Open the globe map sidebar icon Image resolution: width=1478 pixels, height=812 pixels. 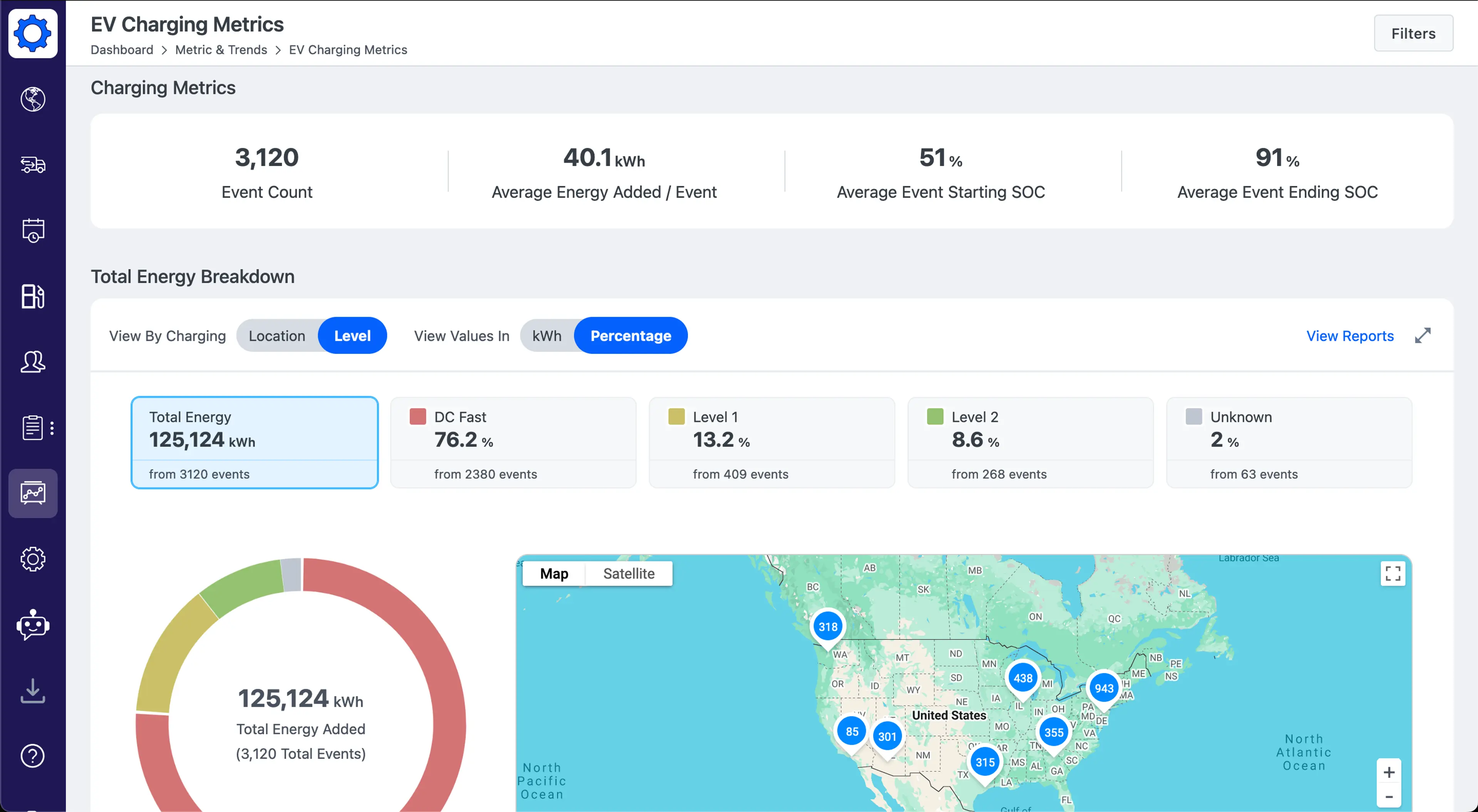coord(33,99)
